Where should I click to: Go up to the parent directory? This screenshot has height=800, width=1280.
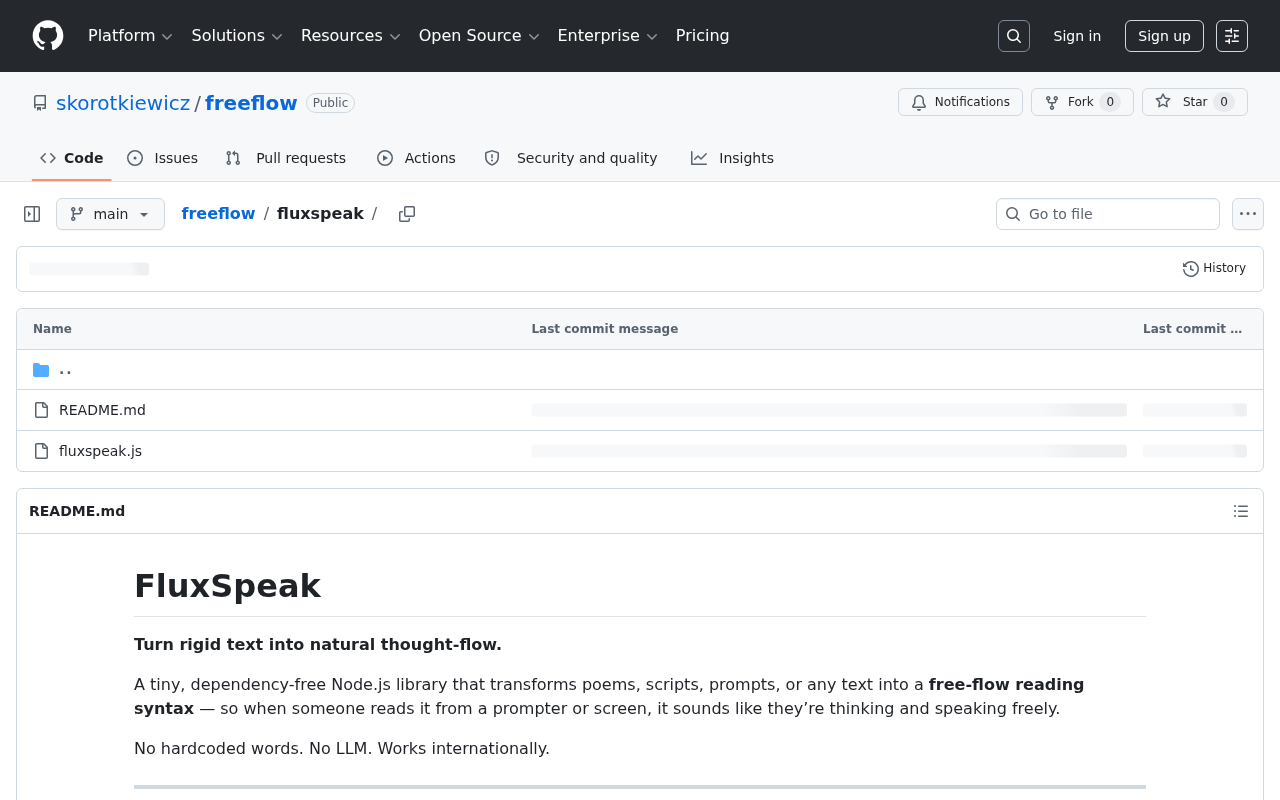click(65, 370)
